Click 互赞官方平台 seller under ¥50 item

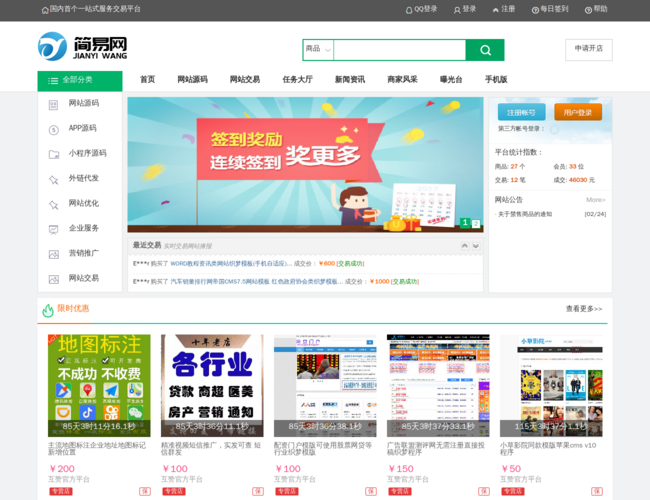(521, 479)
